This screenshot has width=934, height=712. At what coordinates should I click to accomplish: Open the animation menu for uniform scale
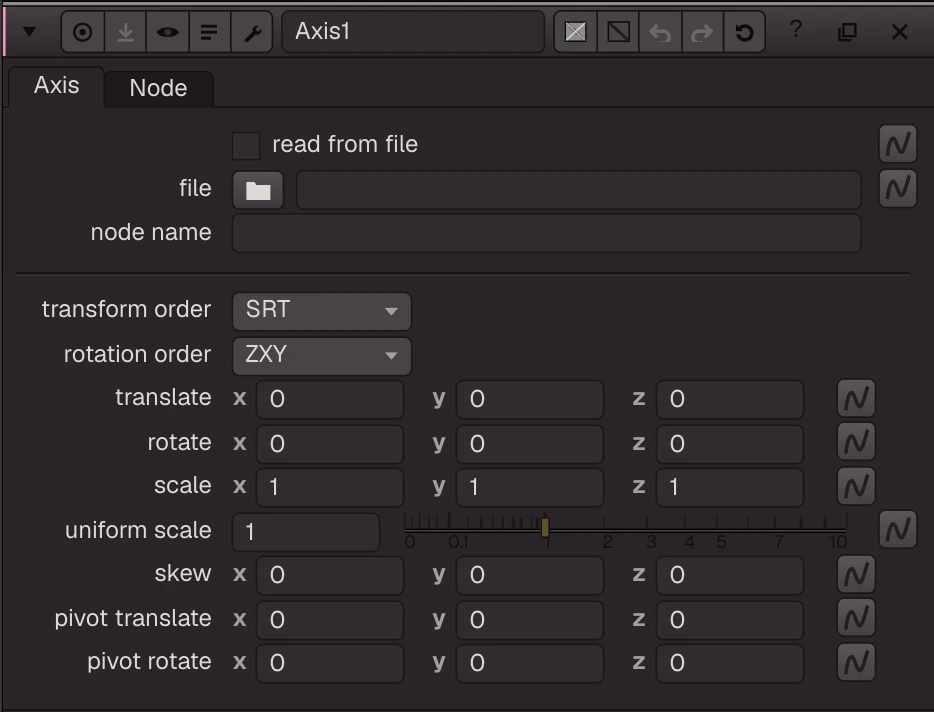tap(898, 530)
